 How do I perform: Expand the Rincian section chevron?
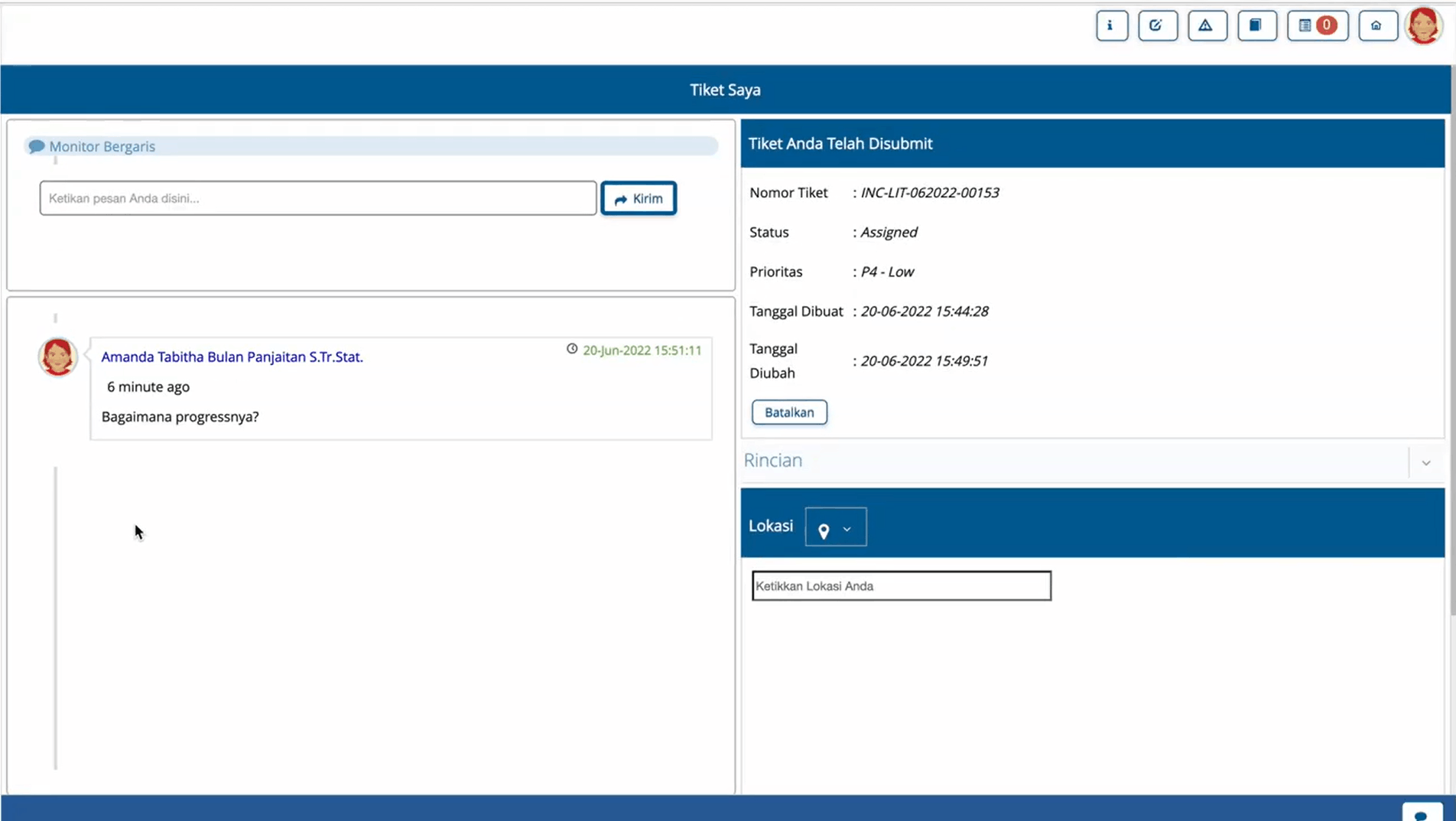coord(1426,463)
